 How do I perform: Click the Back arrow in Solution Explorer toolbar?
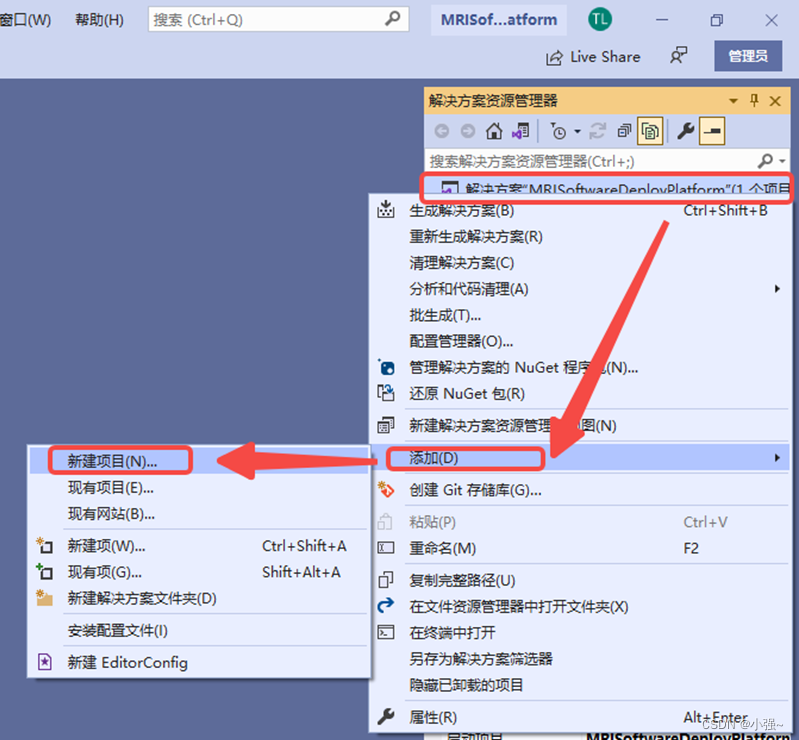click(442, 131)
